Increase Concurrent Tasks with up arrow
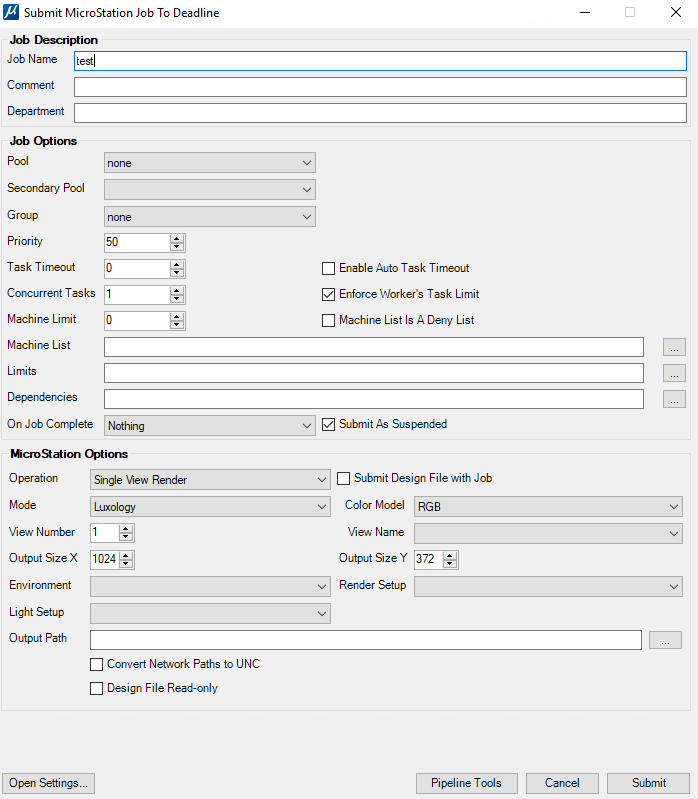Viewport: 698px width, 799px height. click(x=177, y=290)
